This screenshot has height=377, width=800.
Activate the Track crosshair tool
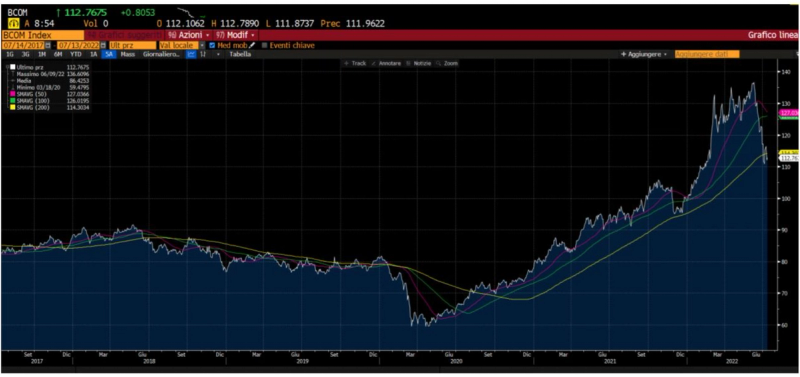355,63
